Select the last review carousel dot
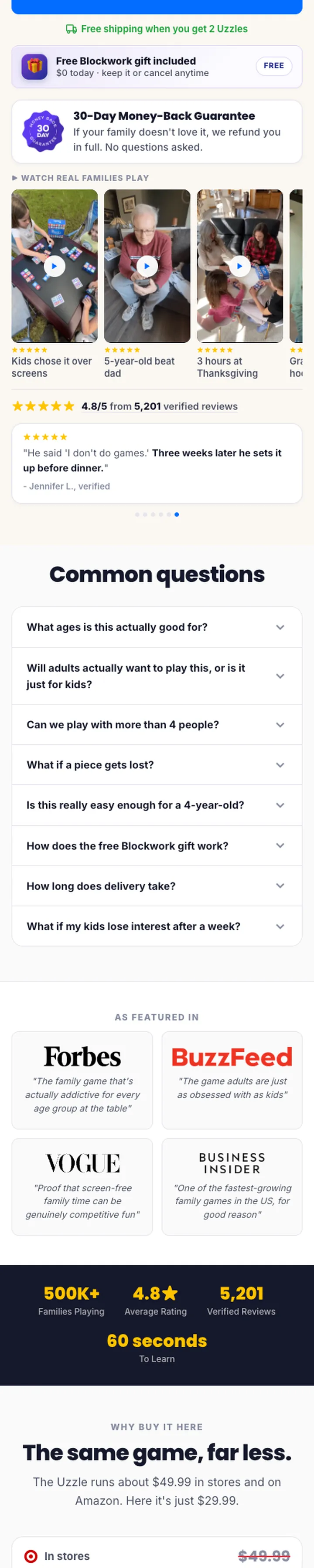The width and height of the screenshot is (314, 1568). [177, 514]
